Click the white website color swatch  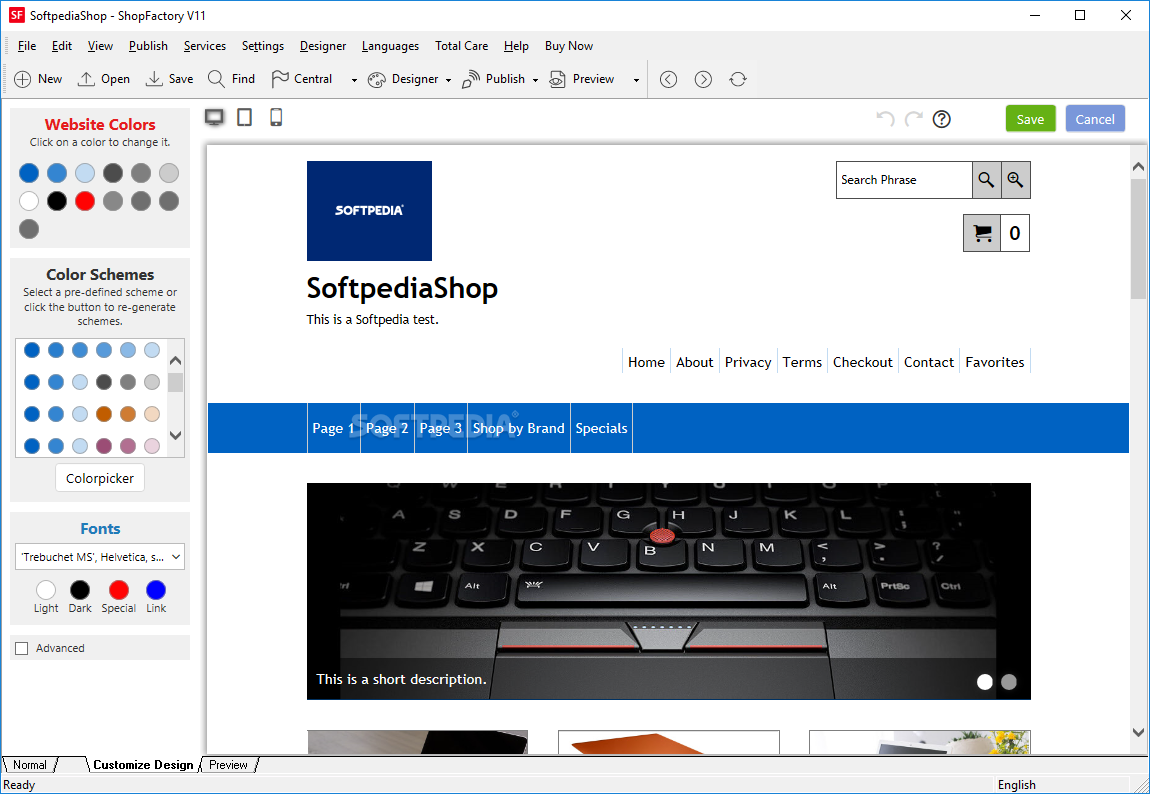coord(29,201)
